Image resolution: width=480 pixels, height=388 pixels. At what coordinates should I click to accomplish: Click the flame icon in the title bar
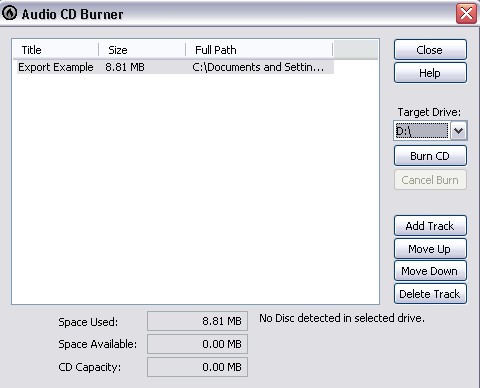pos(9,13)
